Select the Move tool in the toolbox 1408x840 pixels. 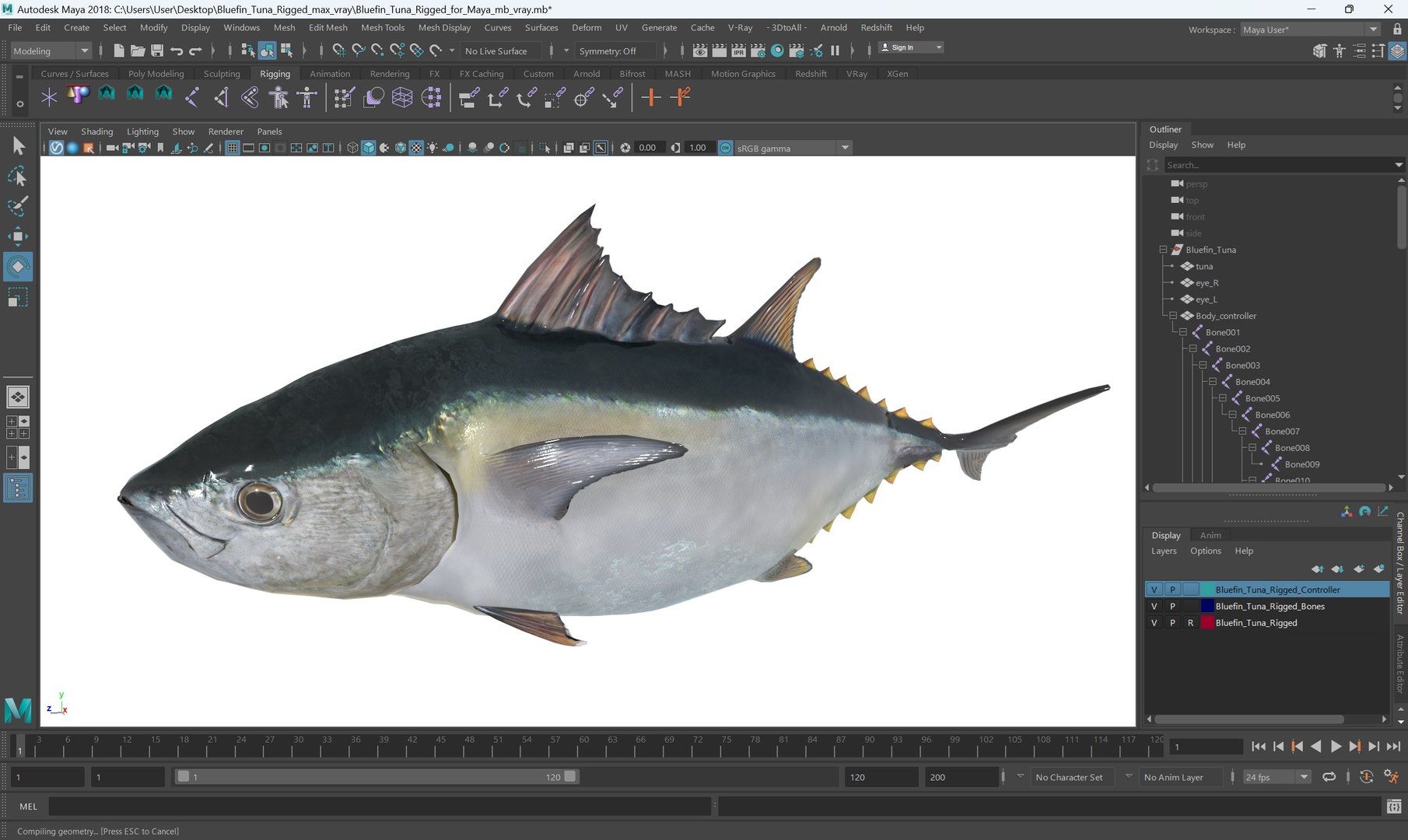(17, 236)
